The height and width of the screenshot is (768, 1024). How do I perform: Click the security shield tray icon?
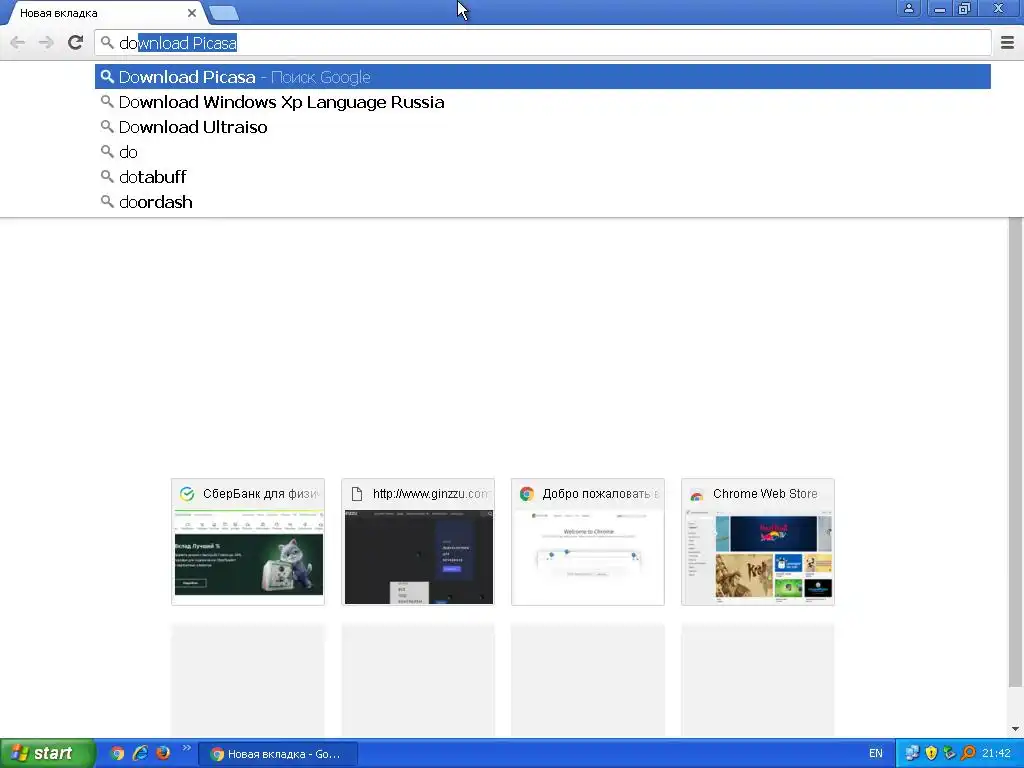click(931, 754)
